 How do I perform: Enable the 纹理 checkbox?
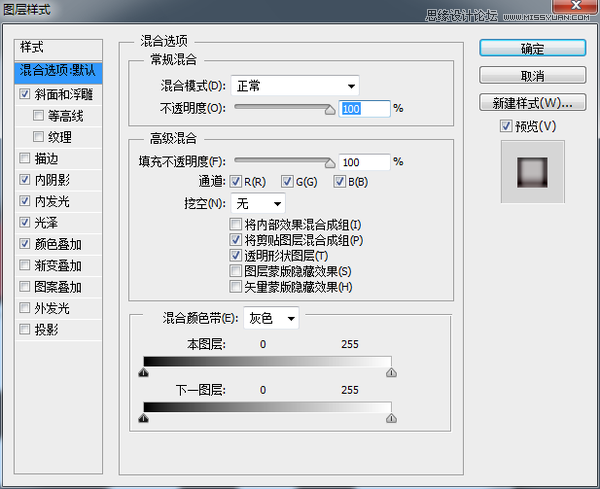click(38, 136)
